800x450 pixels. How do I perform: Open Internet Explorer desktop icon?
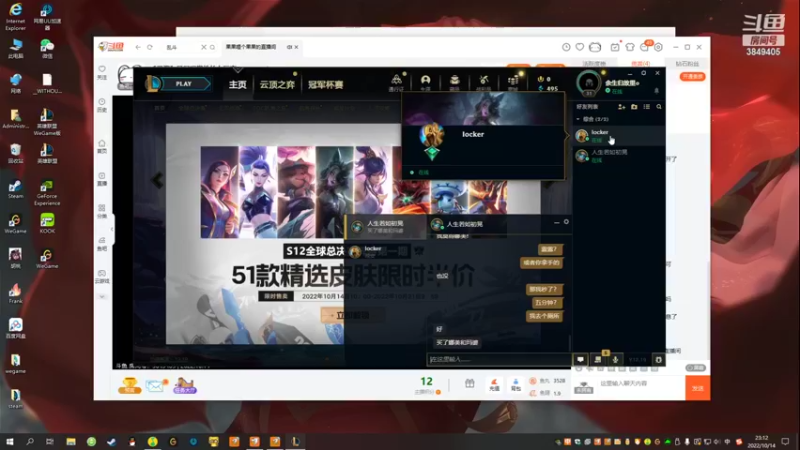coord(15,16)
